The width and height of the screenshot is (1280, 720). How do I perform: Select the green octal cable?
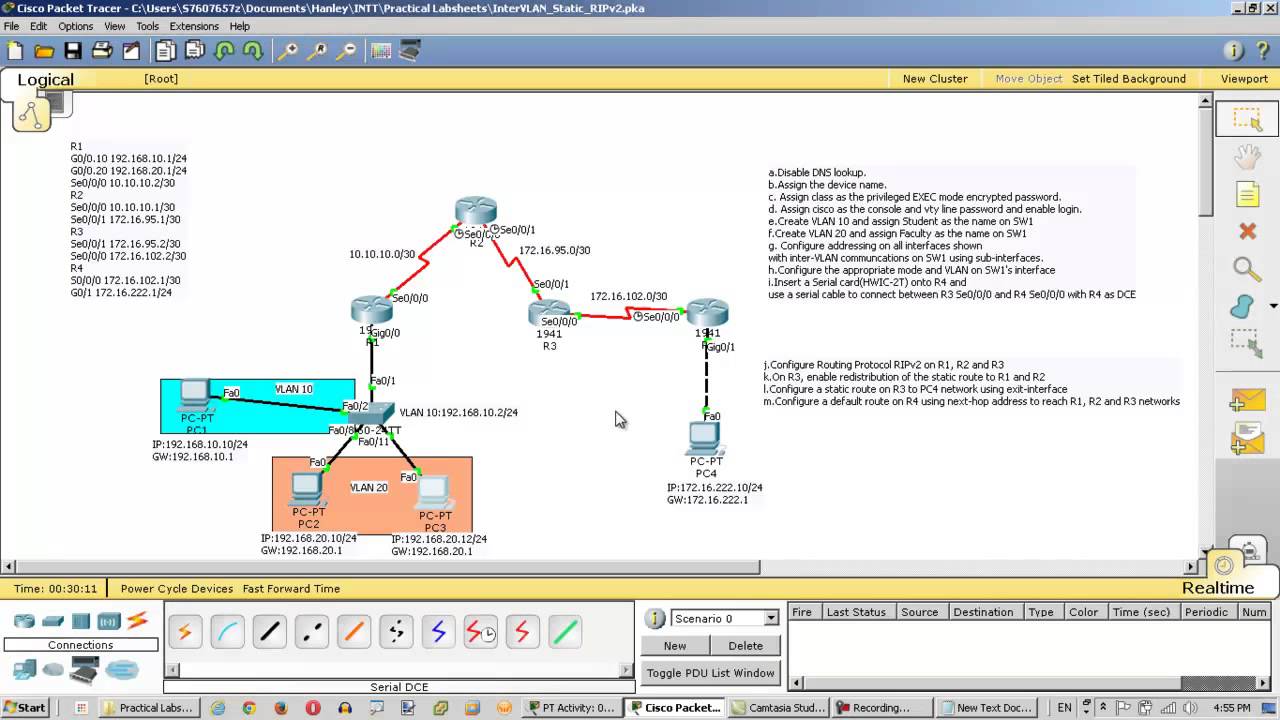564,631
